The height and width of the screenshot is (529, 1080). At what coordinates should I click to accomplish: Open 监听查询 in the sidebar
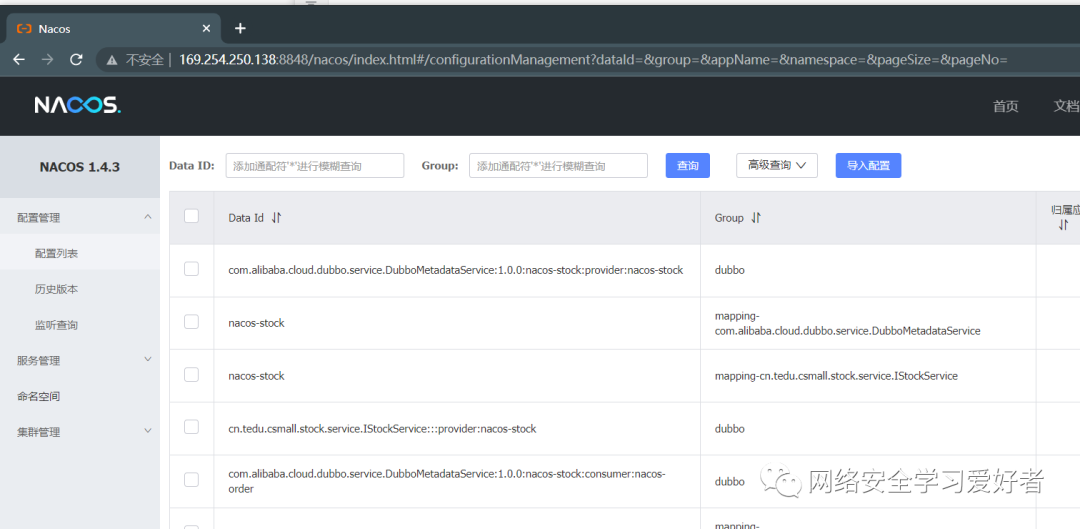coord(56,325)
